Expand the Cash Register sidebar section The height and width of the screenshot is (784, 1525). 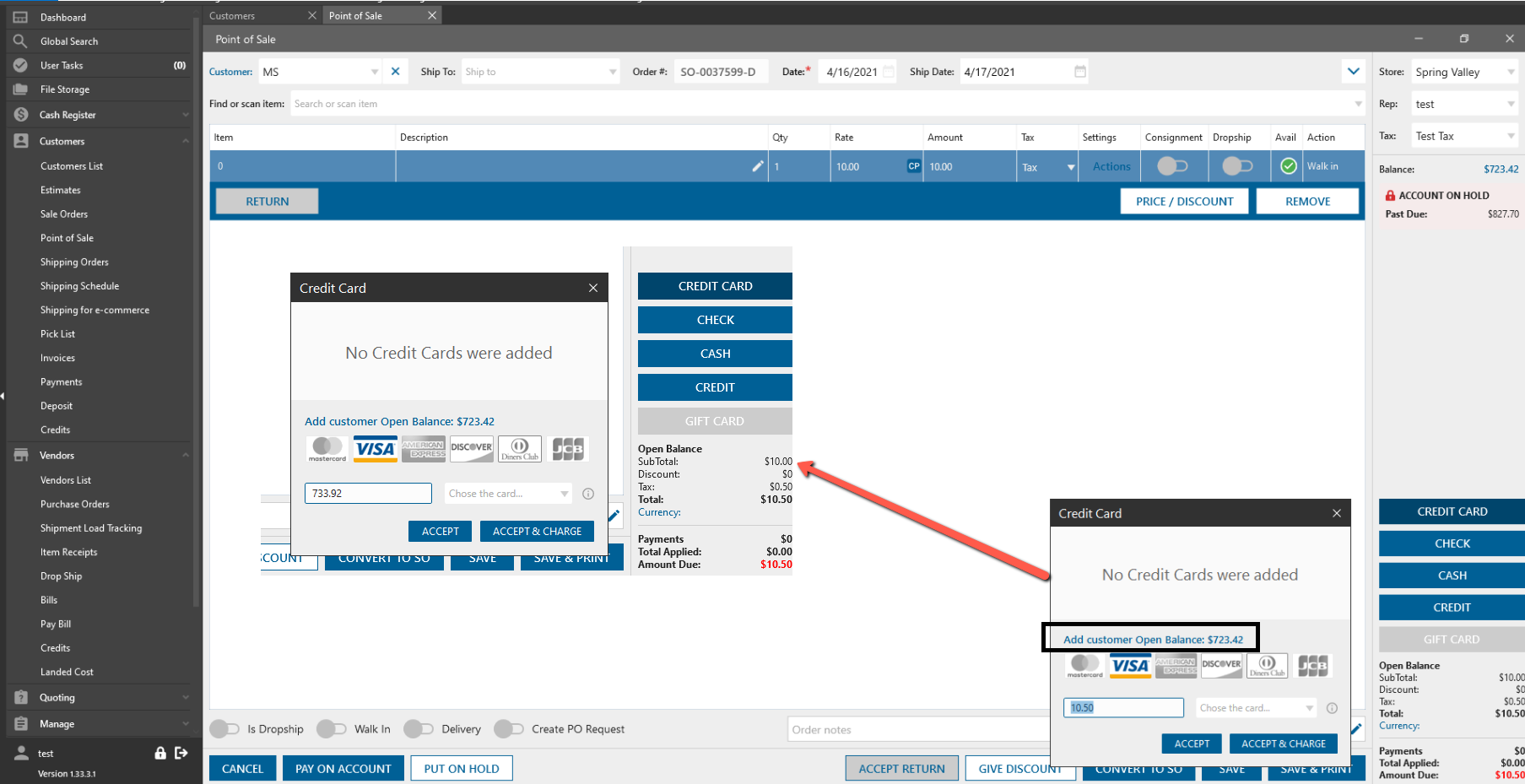click(x=185, y=115)
